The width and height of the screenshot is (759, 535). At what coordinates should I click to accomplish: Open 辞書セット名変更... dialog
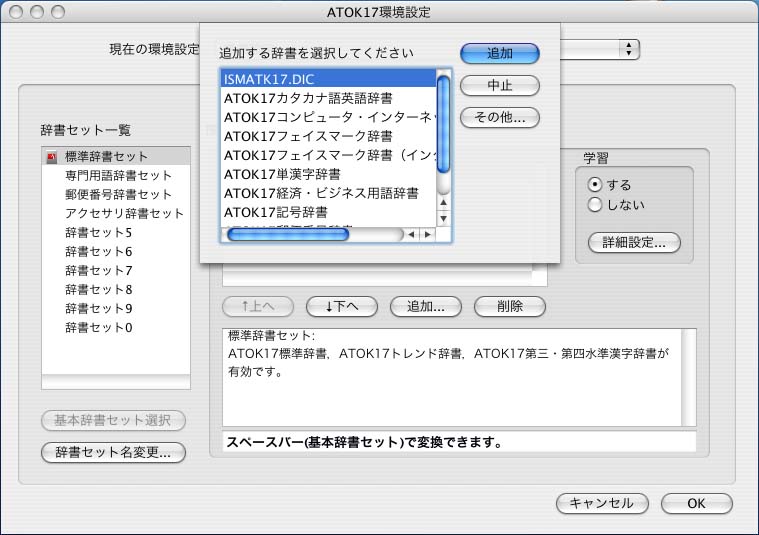click(x=113, y=452)
